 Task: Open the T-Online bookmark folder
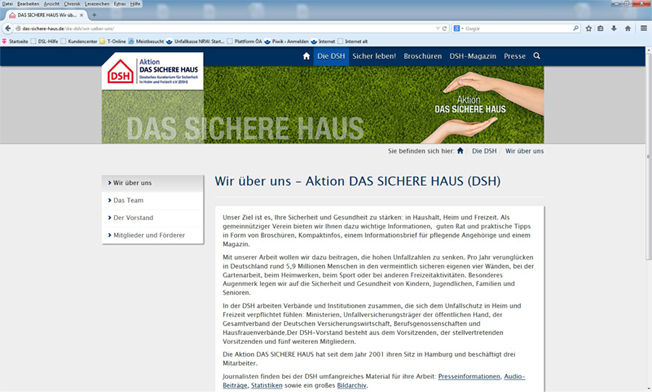pyautogui.click(x=113, y=41)
